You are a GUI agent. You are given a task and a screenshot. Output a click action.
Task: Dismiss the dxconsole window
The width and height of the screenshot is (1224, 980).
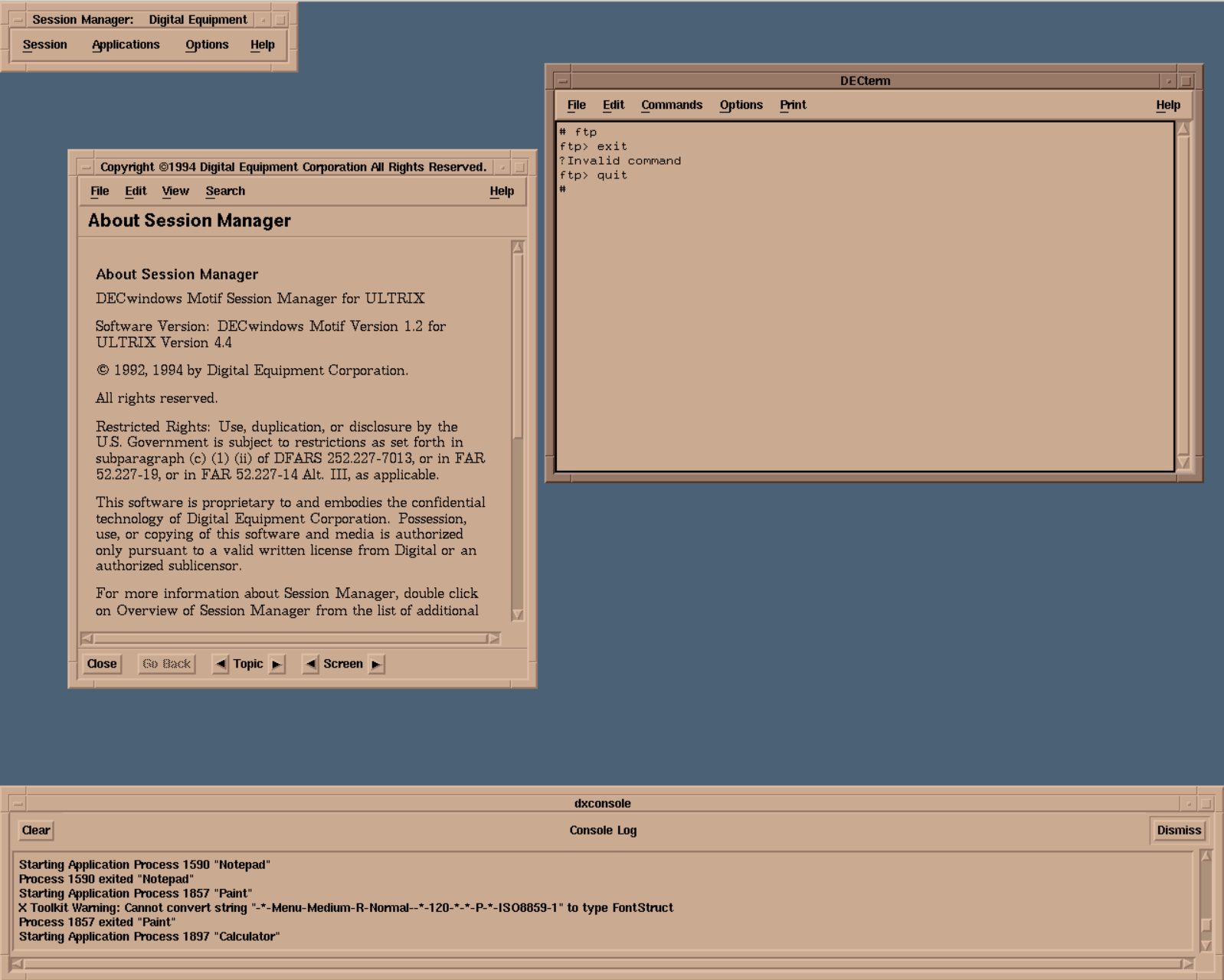point(1178,830)
